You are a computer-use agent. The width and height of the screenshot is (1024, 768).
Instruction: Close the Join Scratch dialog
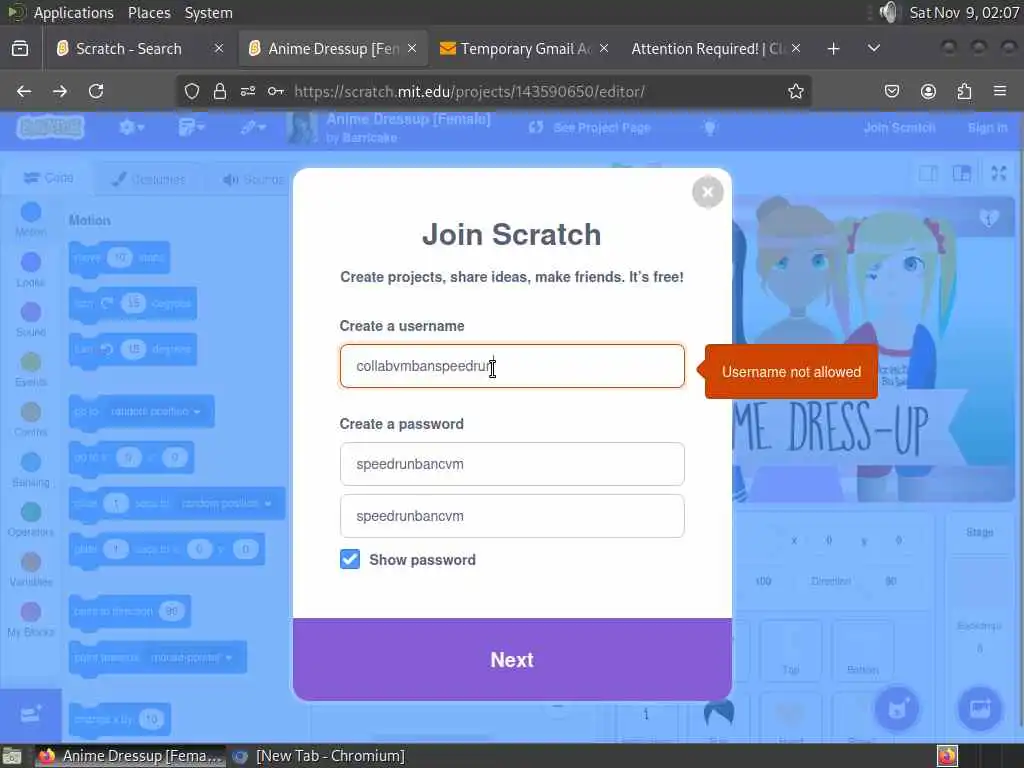707,192
